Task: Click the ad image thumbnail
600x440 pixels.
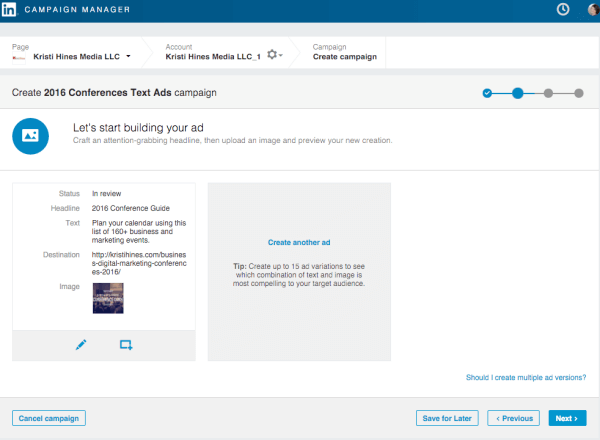Action: tap(107, 299)
